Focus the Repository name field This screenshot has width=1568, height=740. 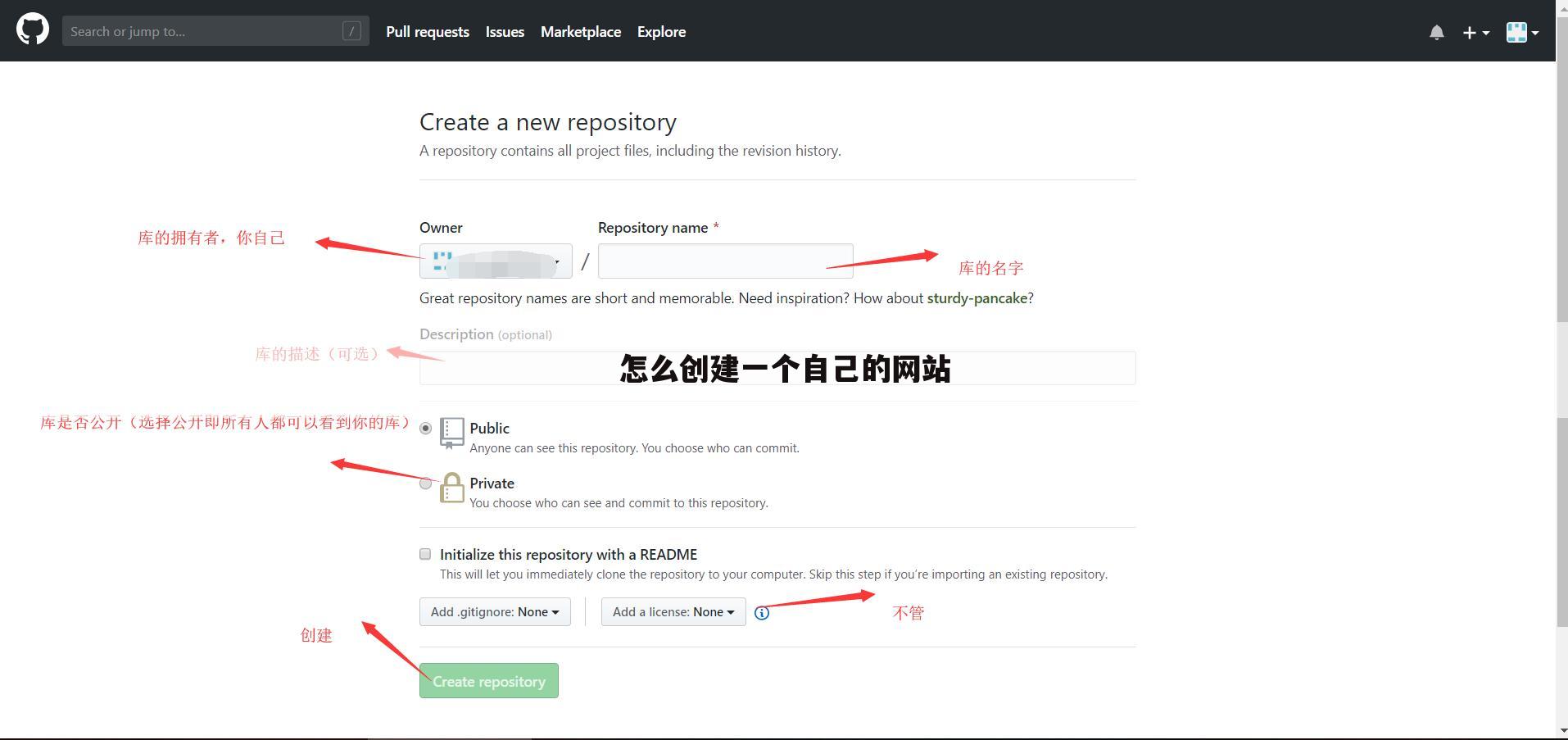(726, 261)
